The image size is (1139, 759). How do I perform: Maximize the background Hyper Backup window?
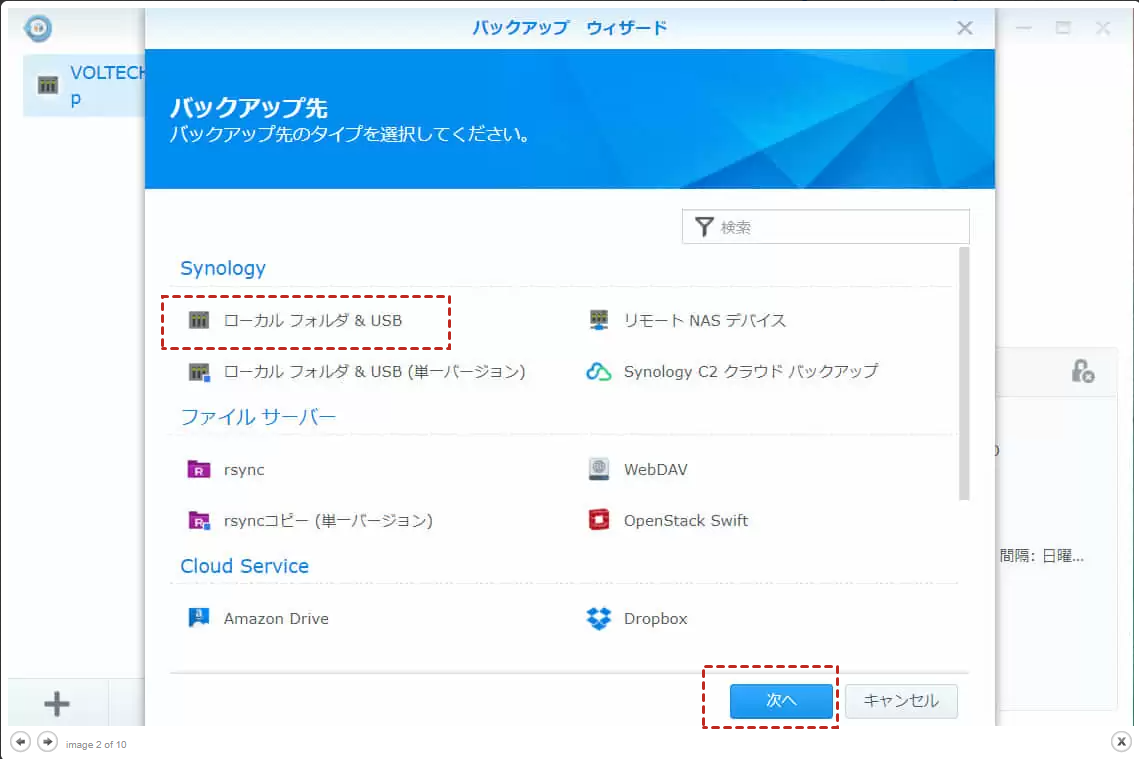pyautogui.click(x=1063, y=28)
